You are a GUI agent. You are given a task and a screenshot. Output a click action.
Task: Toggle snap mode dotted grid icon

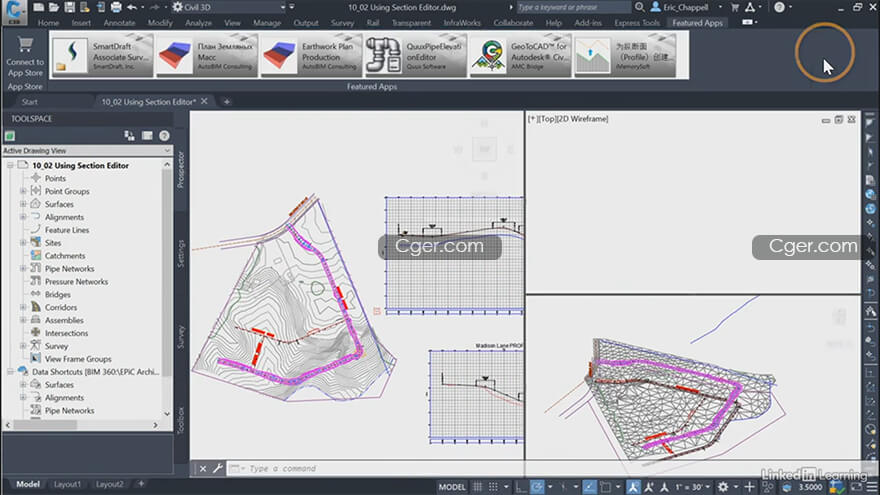coord(493,487)
